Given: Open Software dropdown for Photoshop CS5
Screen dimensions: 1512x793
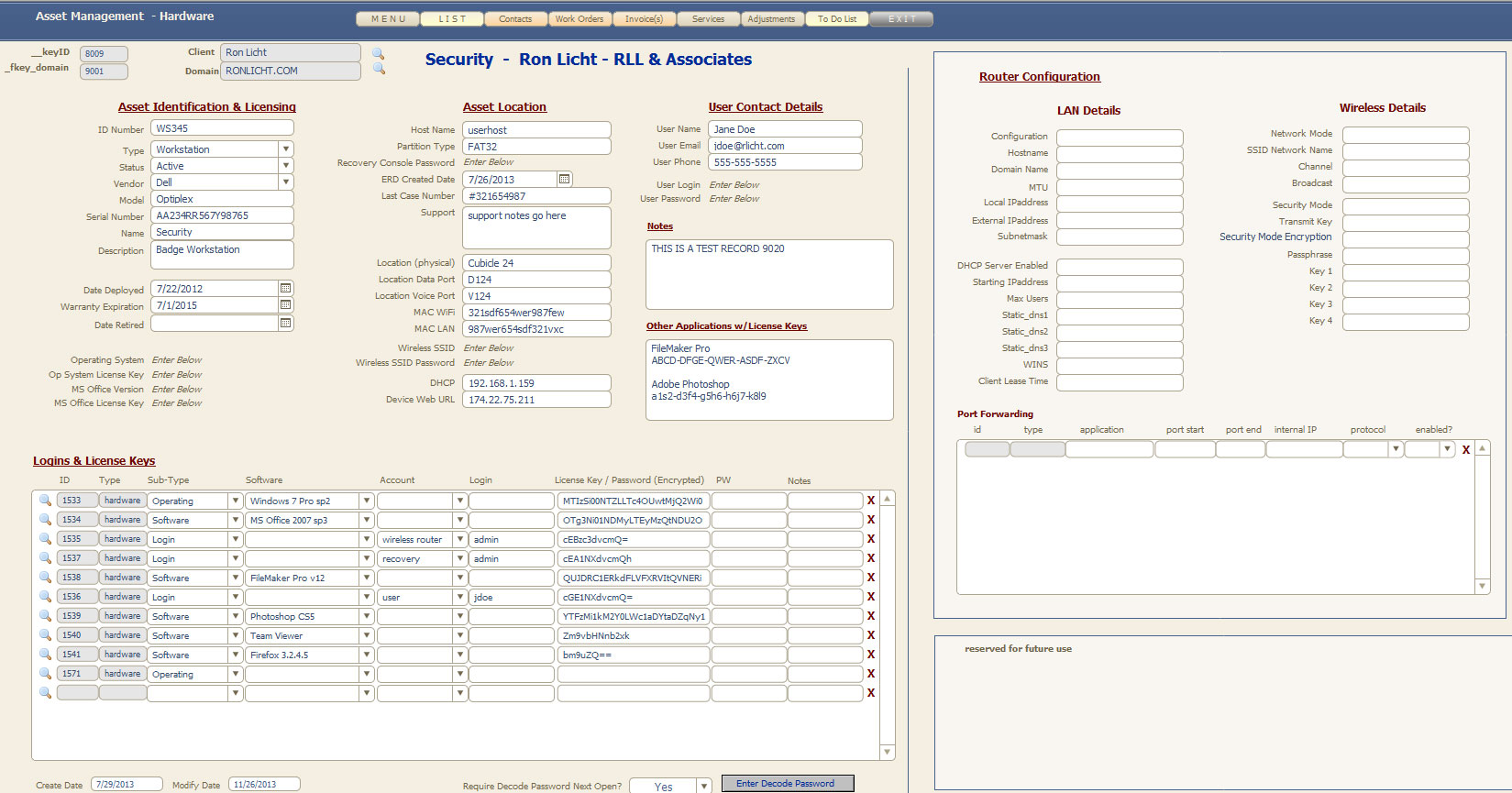Looking at the screenshot, I should pyautogui.click(x=366, y=616).
